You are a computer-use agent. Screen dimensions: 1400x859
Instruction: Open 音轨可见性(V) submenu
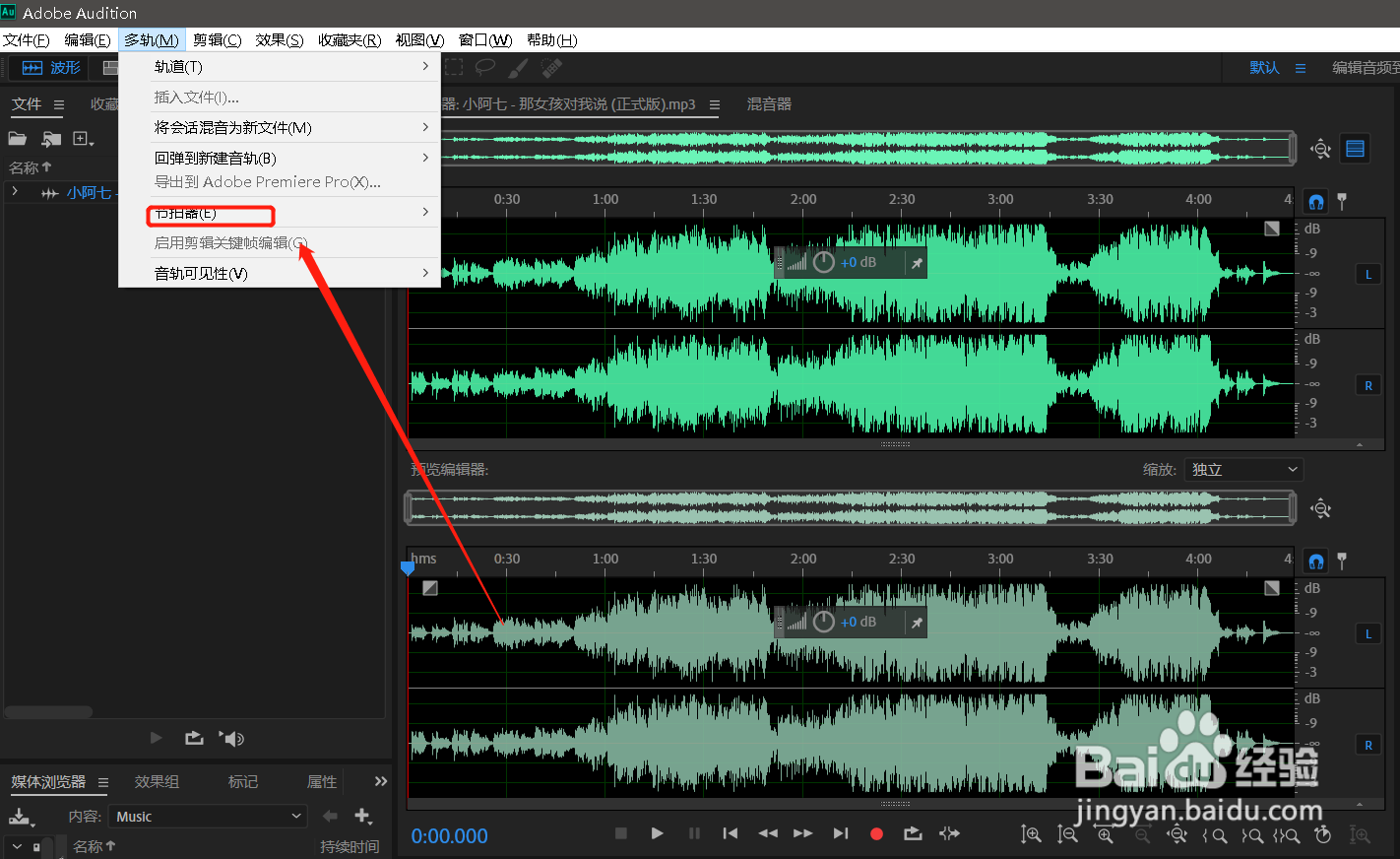coord(279,273)
